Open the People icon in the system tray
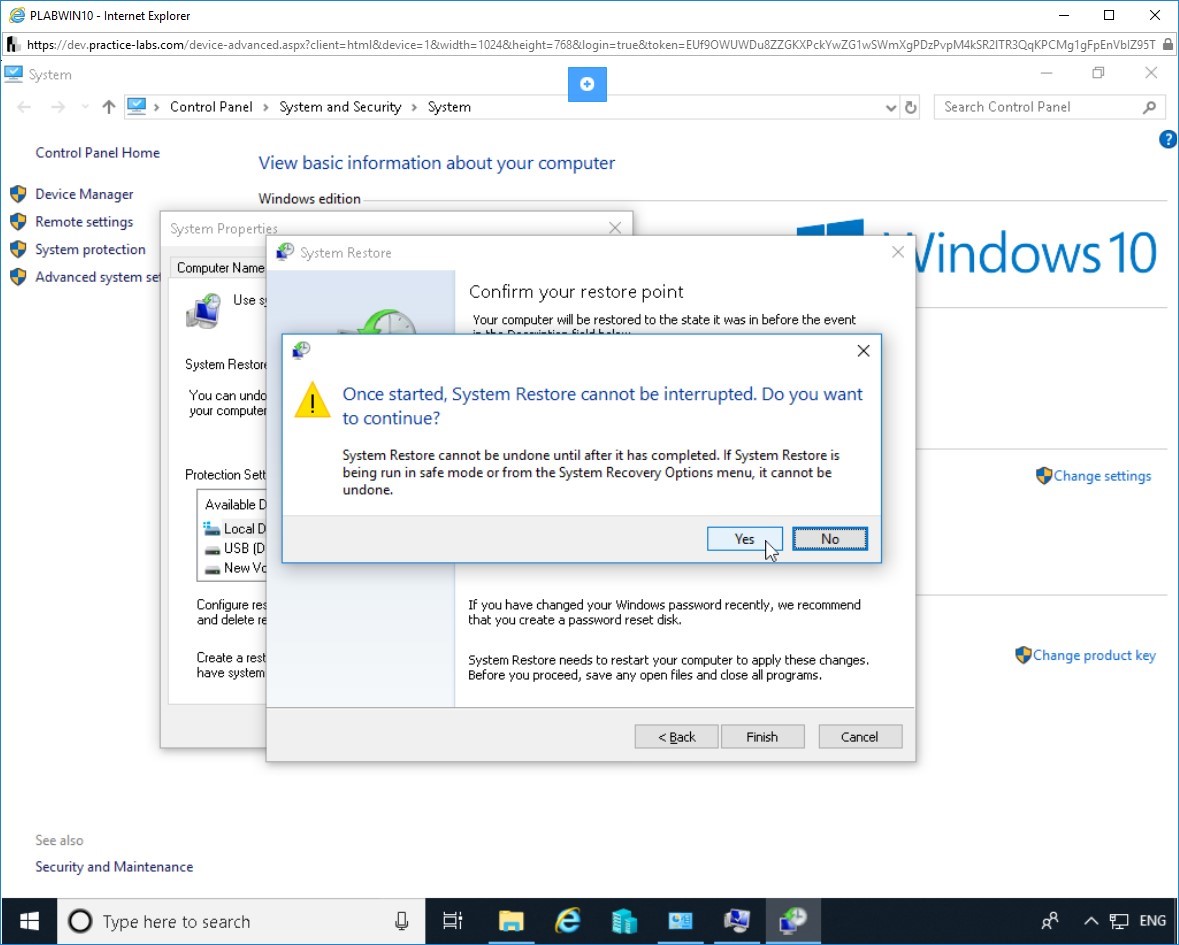The image size is (1179, 945). point(1050,921)
